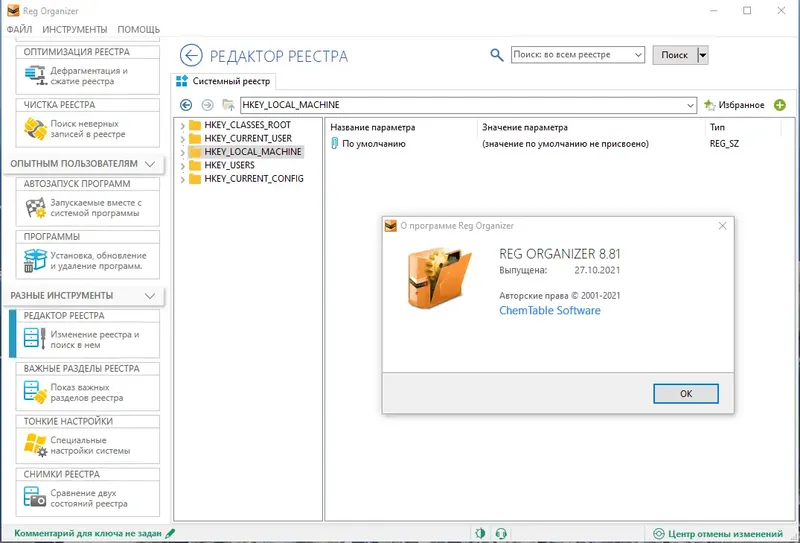Open the ИНСТРУМЕНТЫ menu
The width and height of the screenshot is (800, 543).
pos(74,30)
